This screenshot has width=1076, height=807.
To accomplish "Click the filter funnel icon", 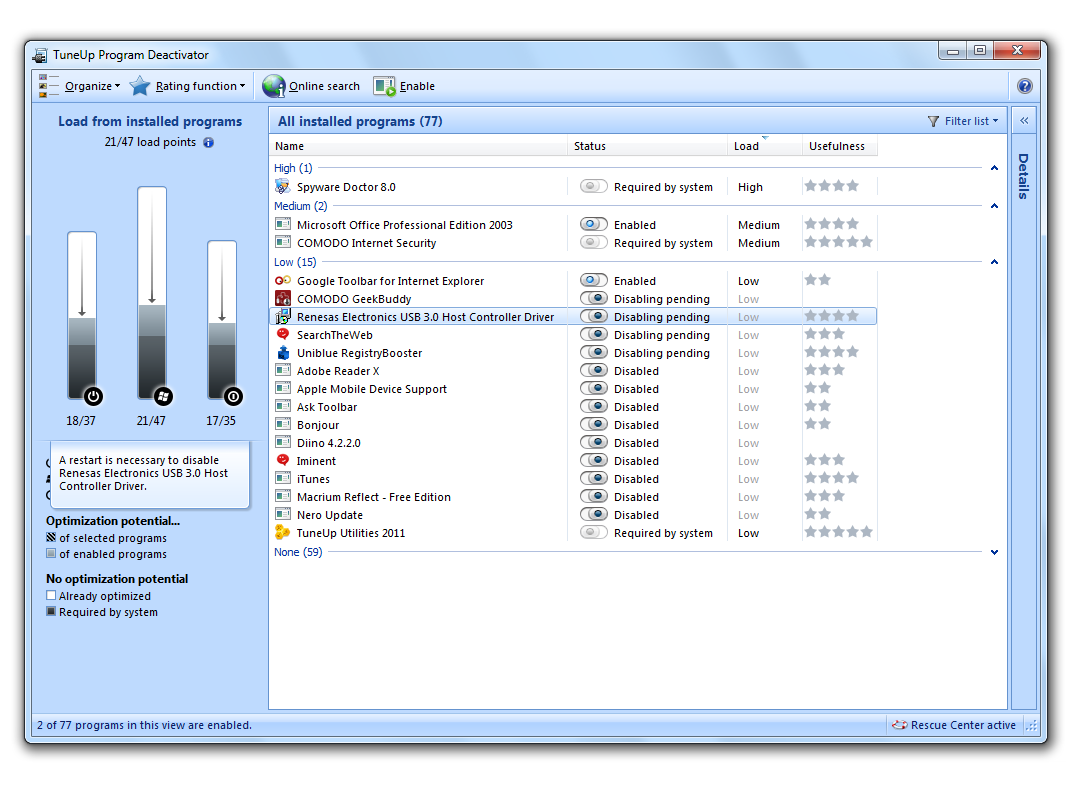I will point(933,121).
